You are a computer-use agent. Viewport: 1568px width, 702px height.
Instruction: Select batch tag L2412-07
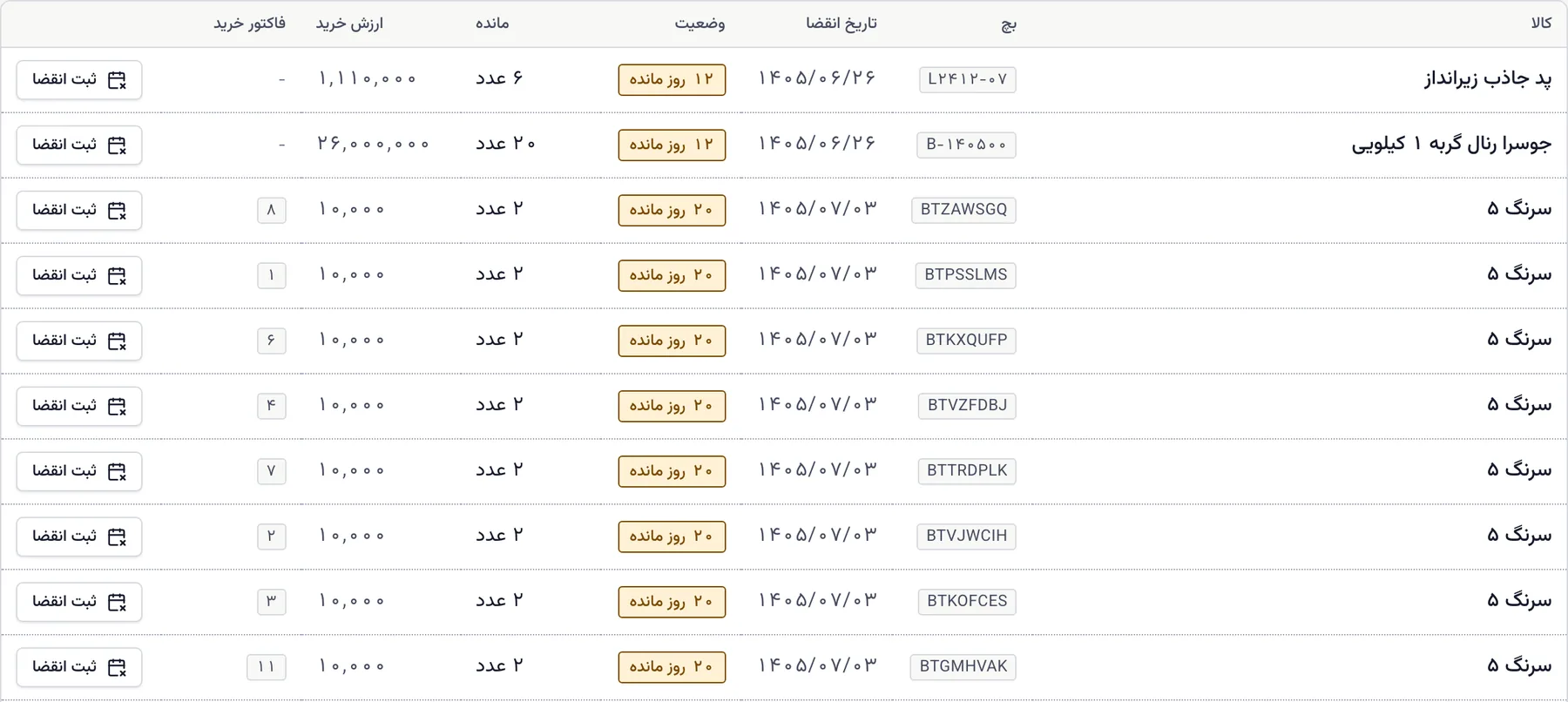(x=967, y=79)
